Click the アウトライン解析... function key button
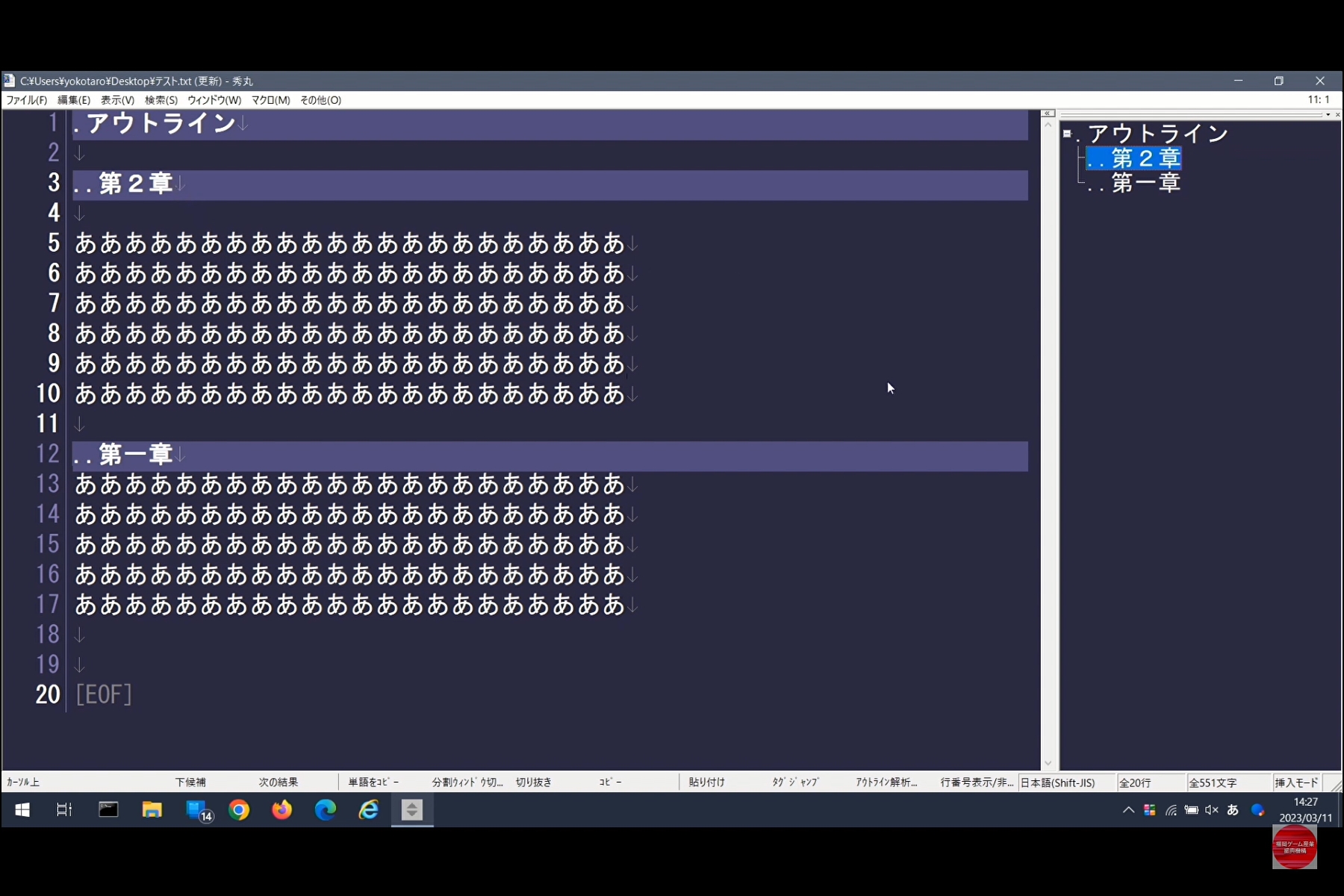 (x=887, y=783)
